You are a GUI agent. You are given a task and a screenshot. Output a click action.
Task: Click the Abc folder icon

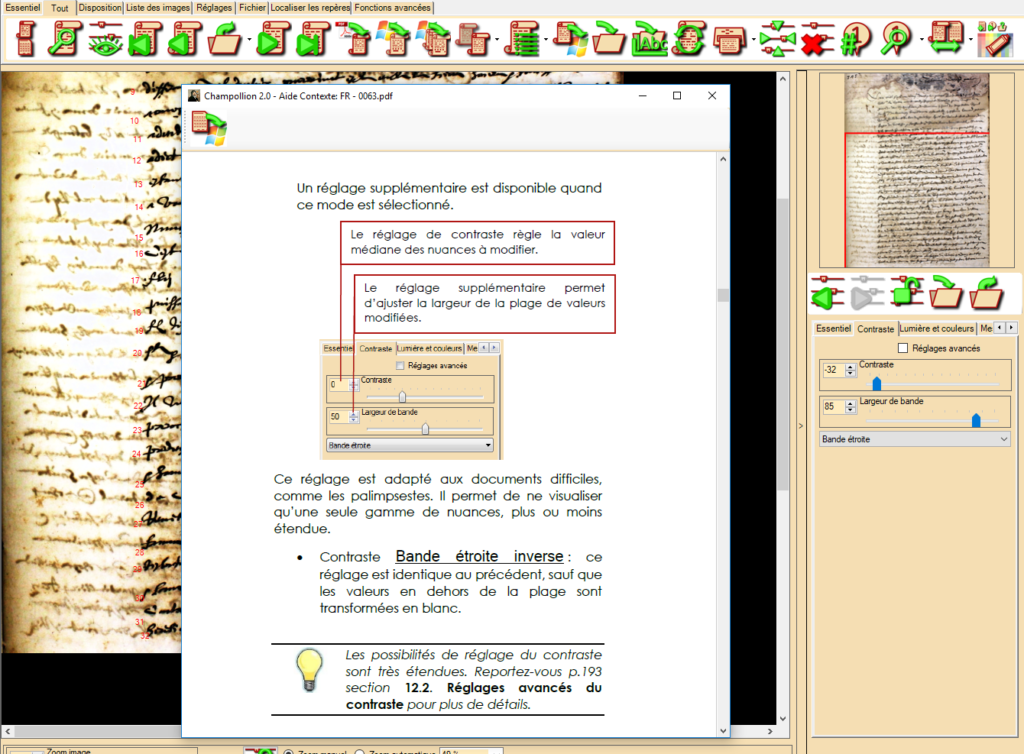pos(650,39)
